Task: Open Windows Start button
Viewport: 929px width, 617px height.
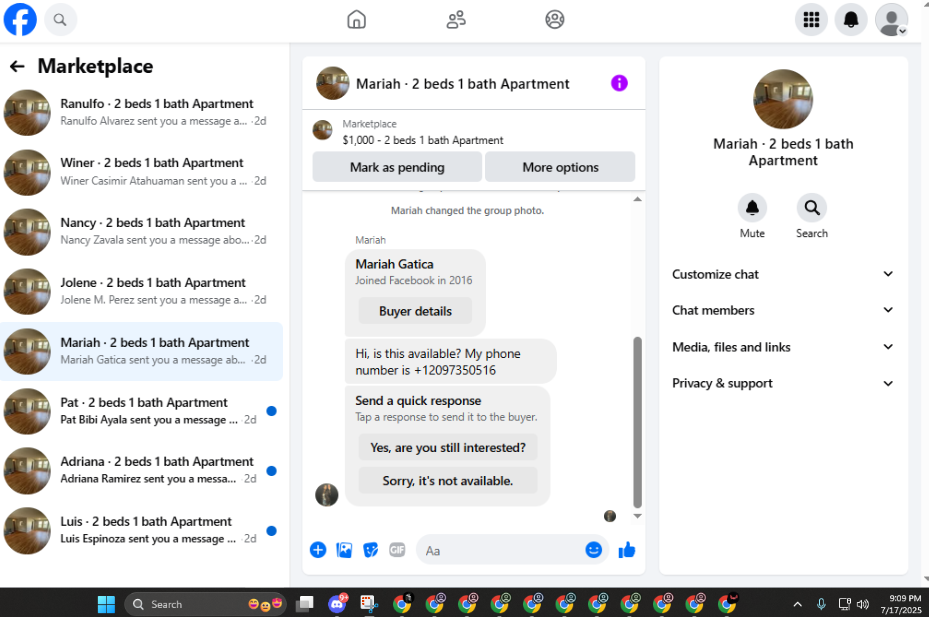Action: tap(106, 604)
